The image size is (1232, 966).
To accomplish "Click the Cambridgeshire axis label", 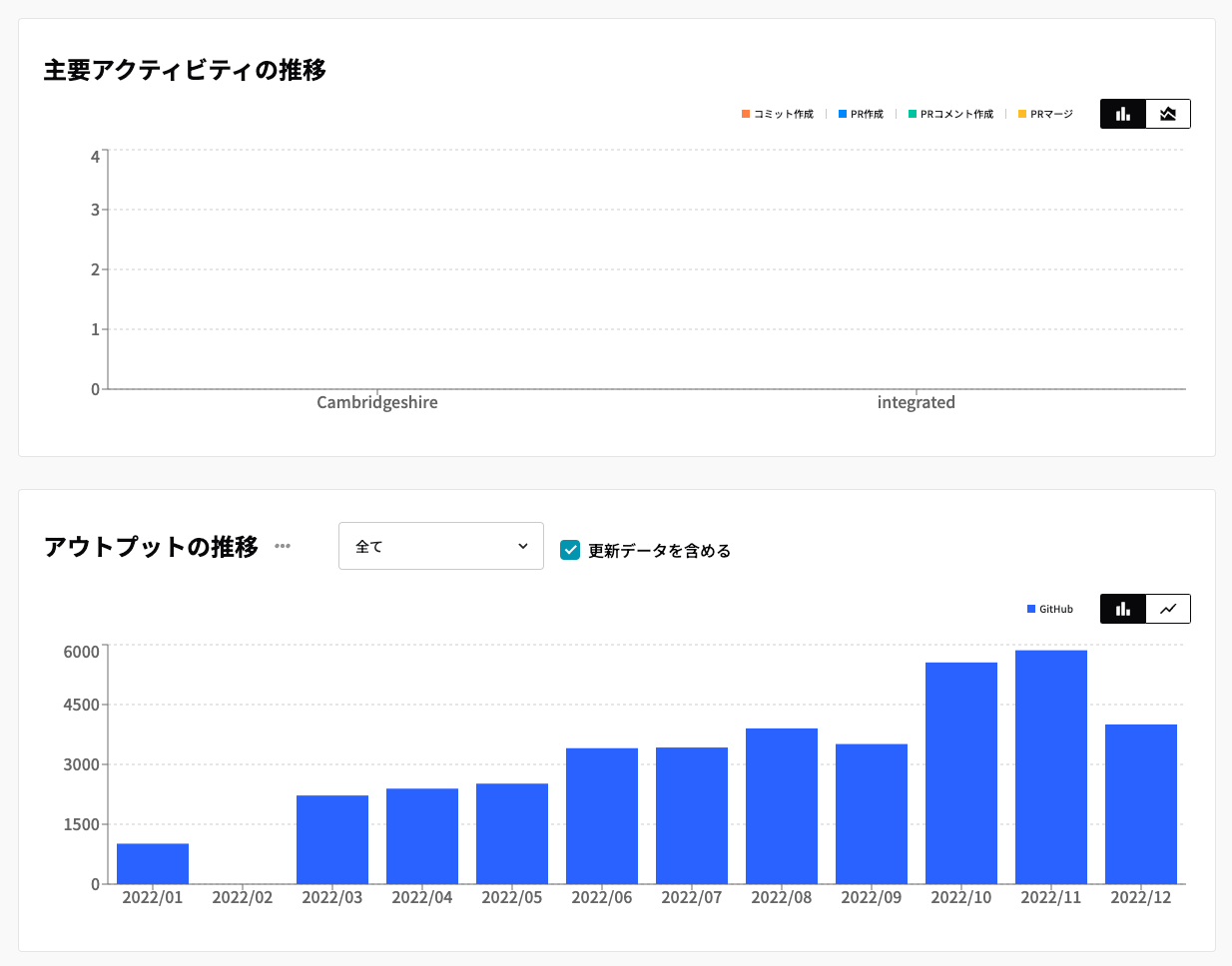I will pos(377,402).
